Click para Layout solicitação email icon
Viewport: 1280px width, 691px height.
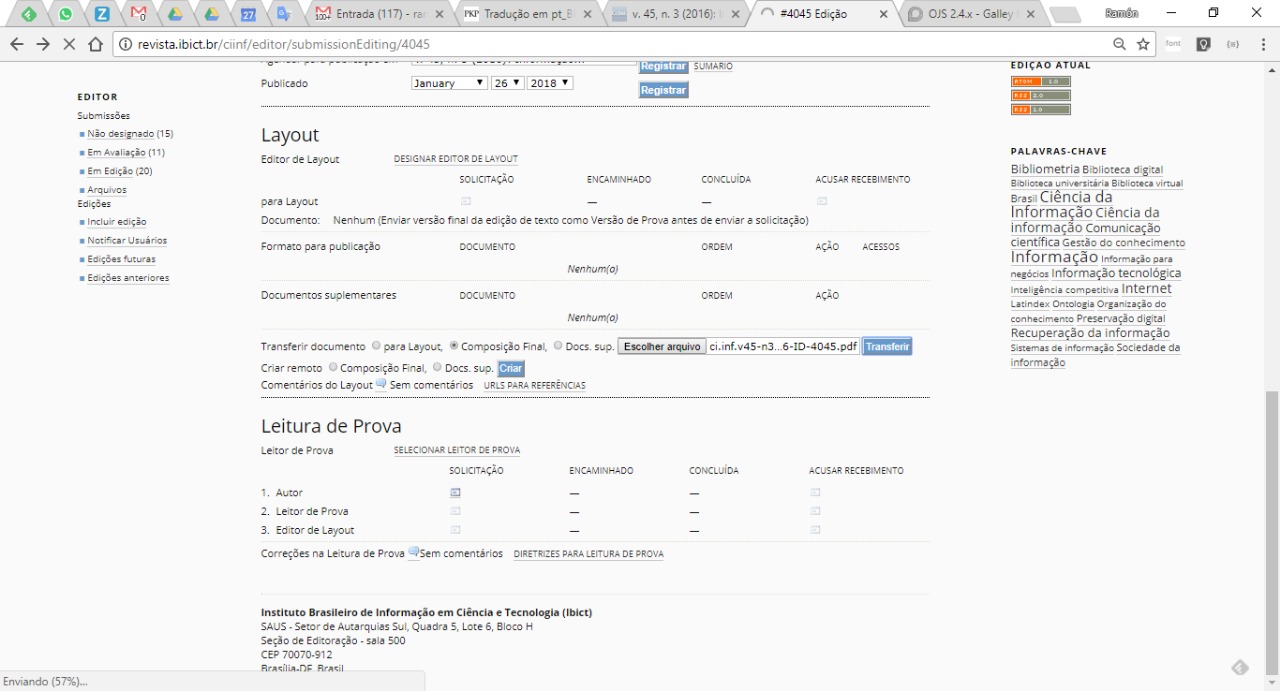465,201
